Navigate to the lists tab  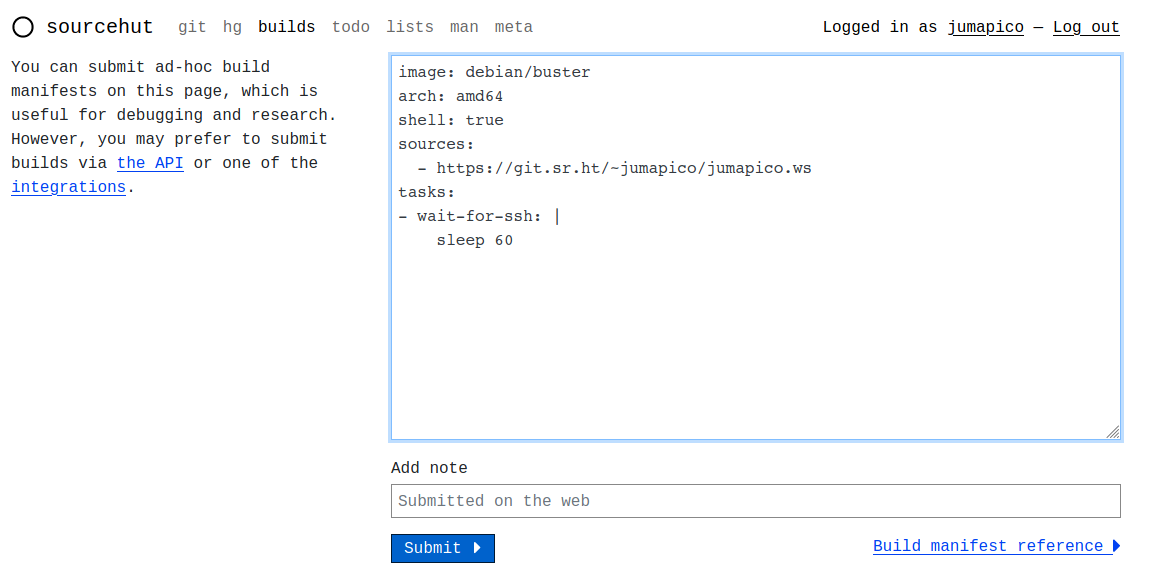[410, 27]
